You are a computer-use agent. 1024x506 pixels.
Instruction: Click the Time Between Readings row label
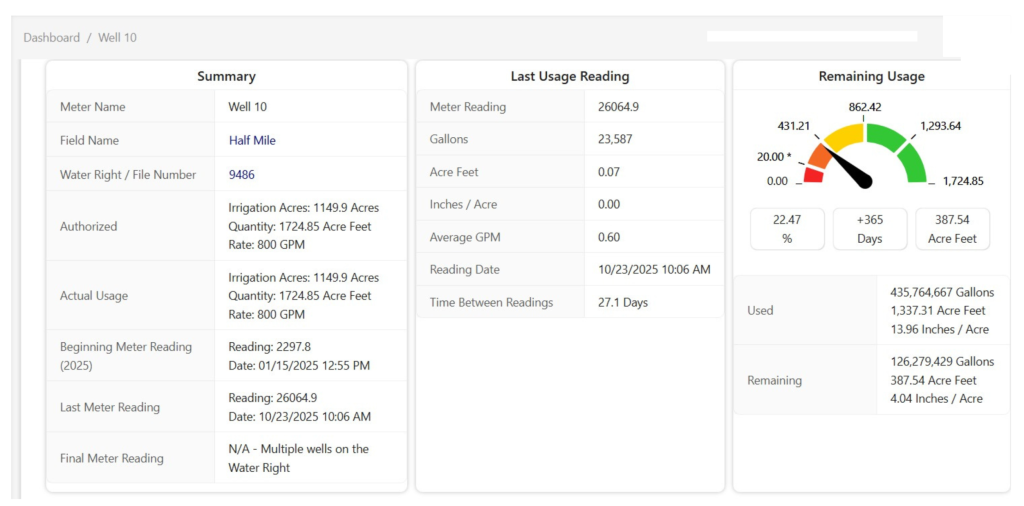coord(491,302)
